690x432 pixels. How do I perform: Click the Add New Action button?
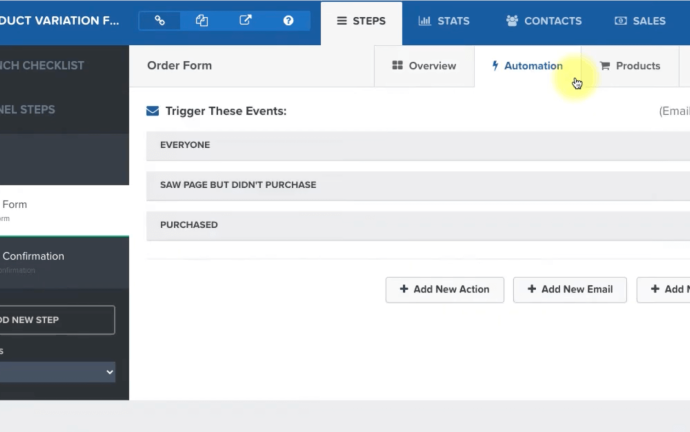[444, 289]
